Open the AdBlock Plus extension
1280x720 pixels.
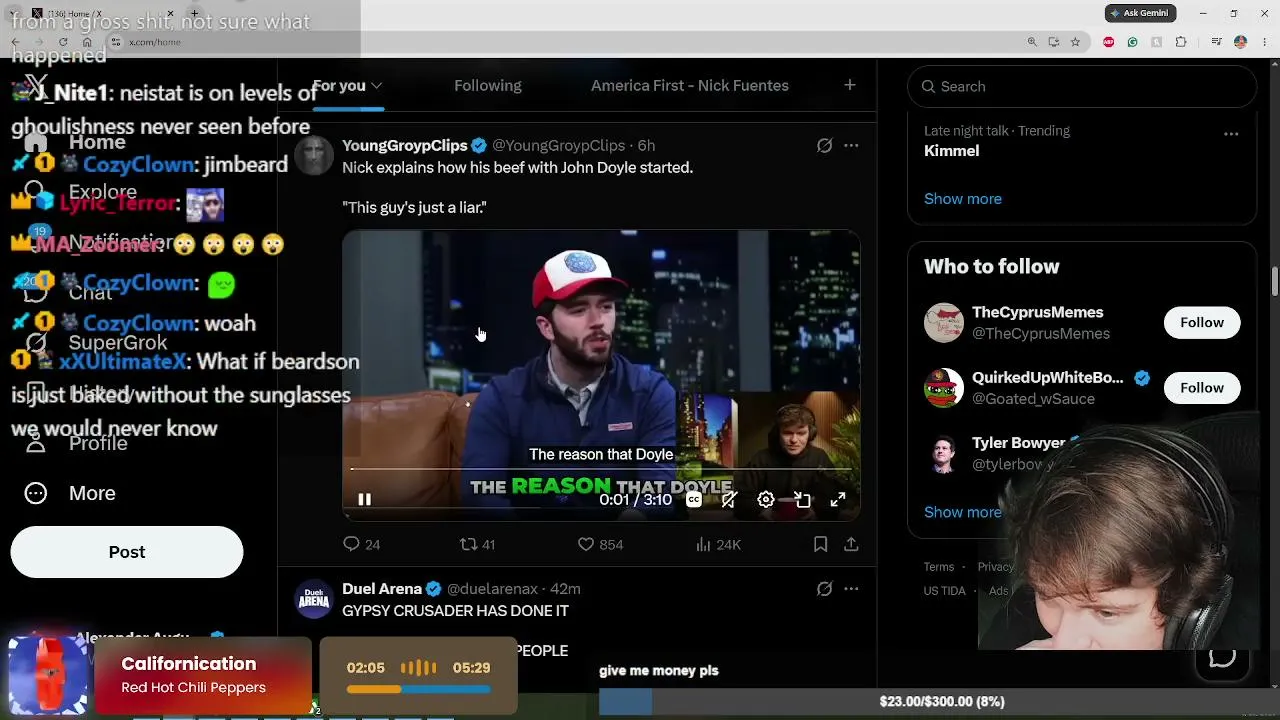tap(1108, 42)
